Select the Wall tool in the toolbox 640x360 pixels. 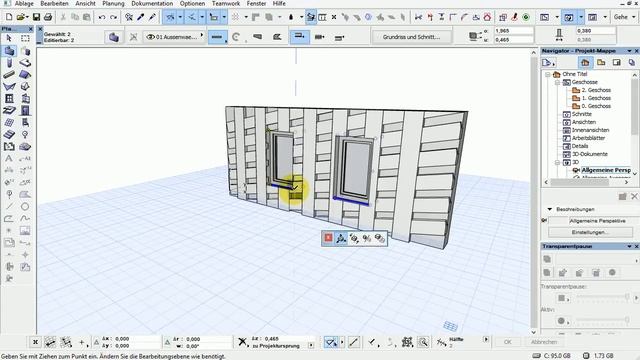pyautogui.click(x=9, y=51)
